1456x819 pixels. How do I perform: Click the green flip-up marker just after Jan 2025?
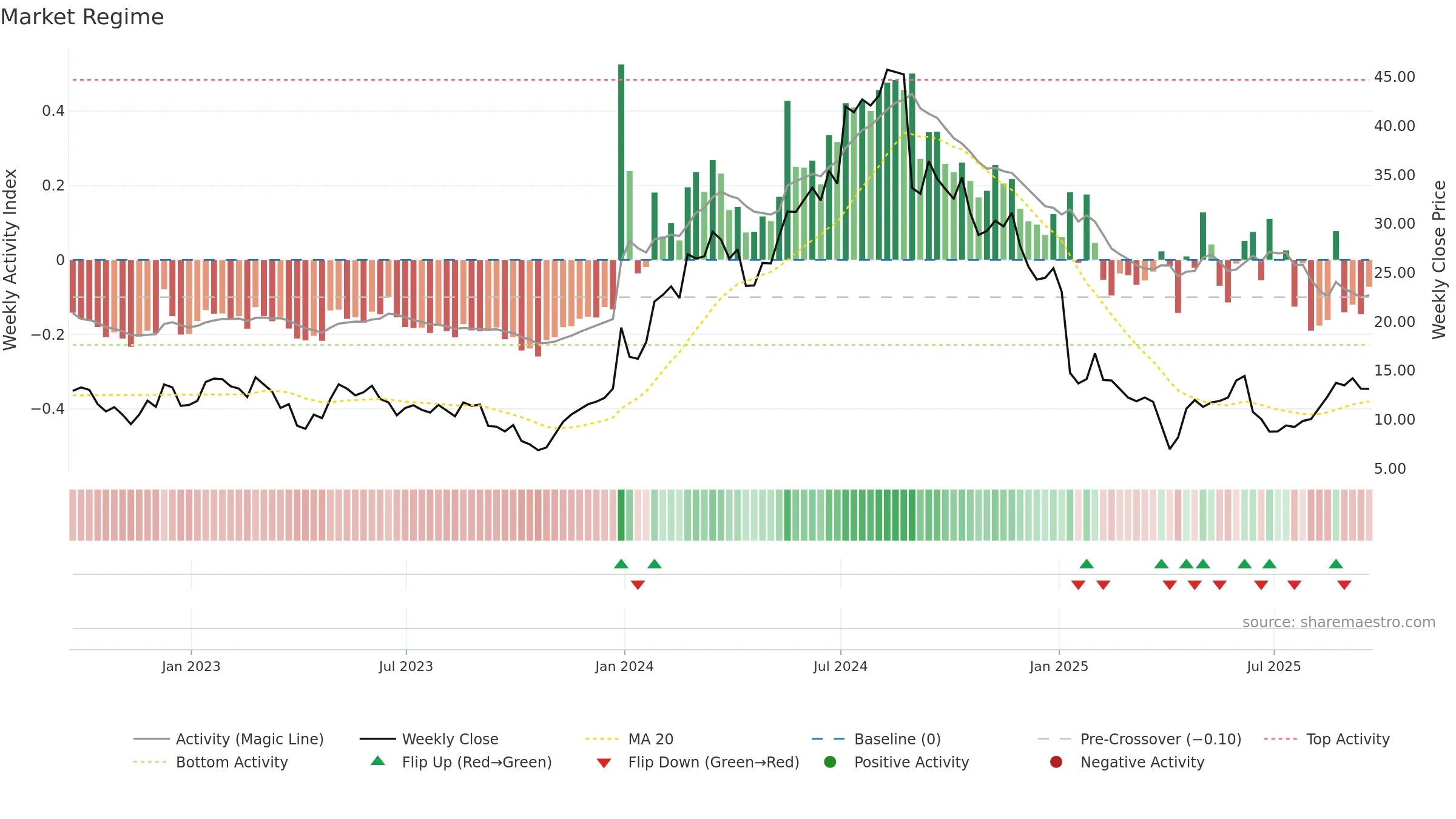tap(1087, 564)
